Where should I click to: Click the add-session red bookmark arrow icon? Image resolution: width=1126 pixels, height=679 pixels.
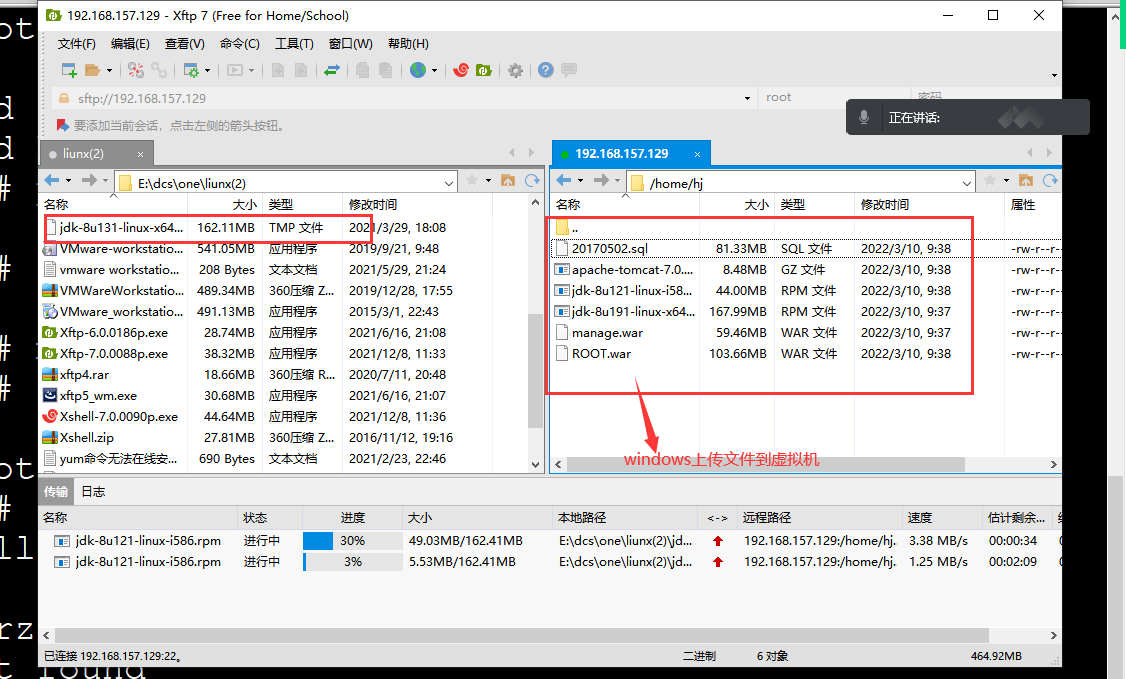[x=62, y=126]
